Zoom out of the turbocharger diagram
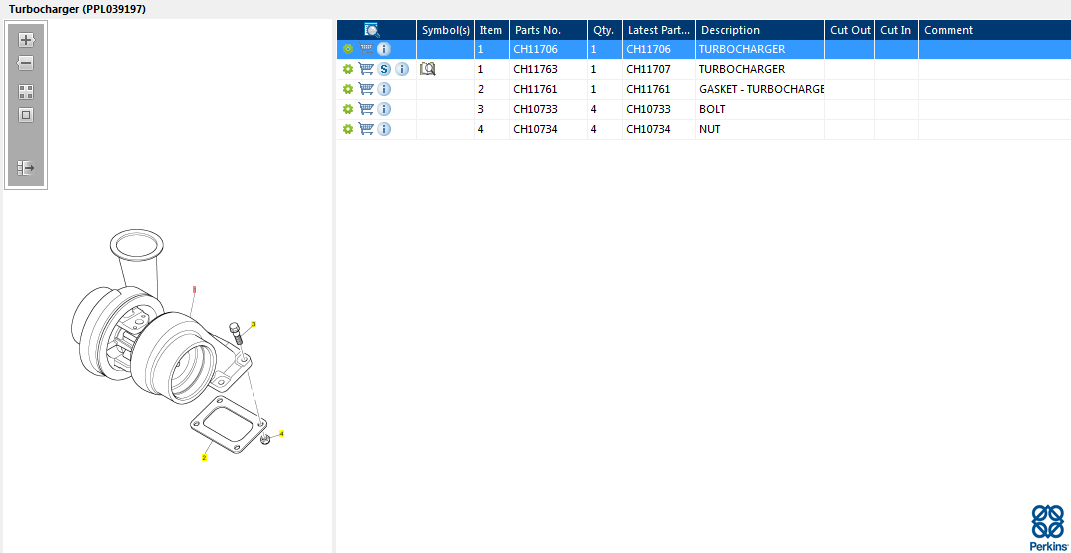The width and height of the screenshot is (1071, 553). (26, 63)
